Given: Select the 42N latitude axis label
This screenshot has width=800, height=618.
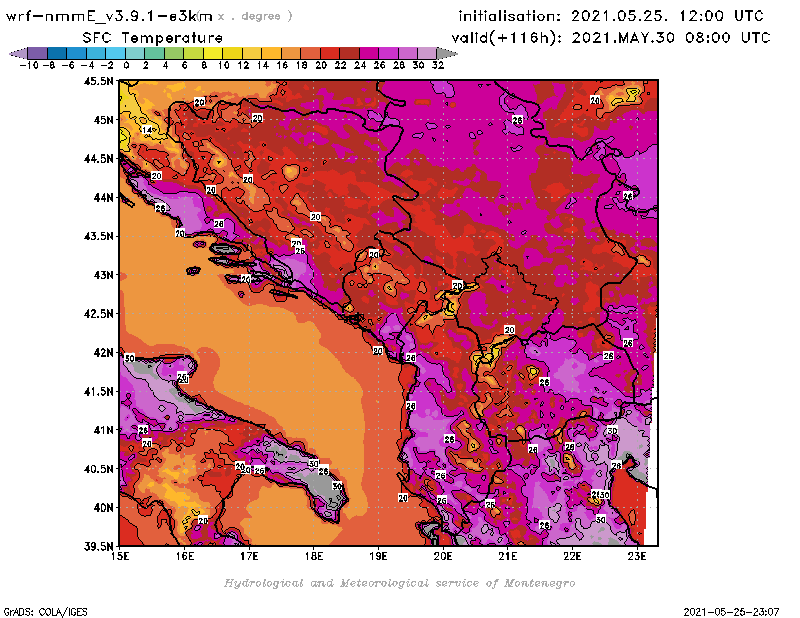Looking at the screenshot, I should pyautogui.click(x=103, y=352).
